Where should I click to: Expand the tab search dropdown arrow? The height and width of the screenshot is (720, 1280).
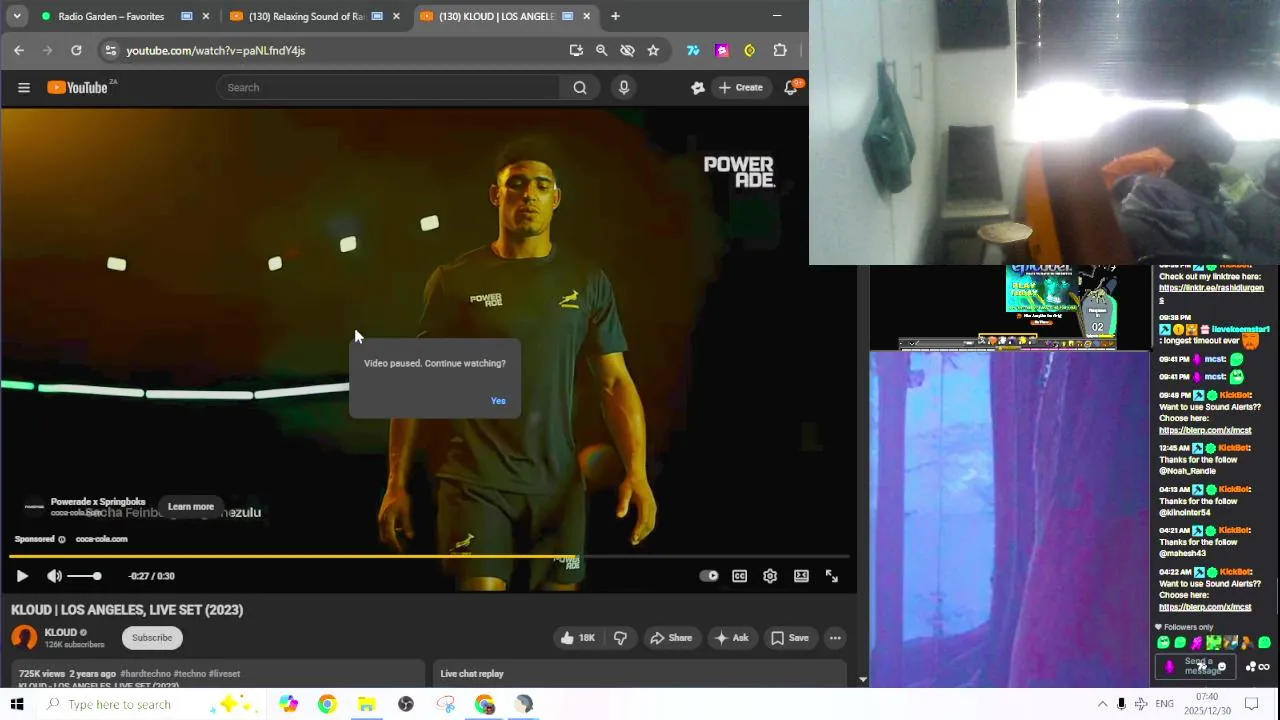point(16,16)
